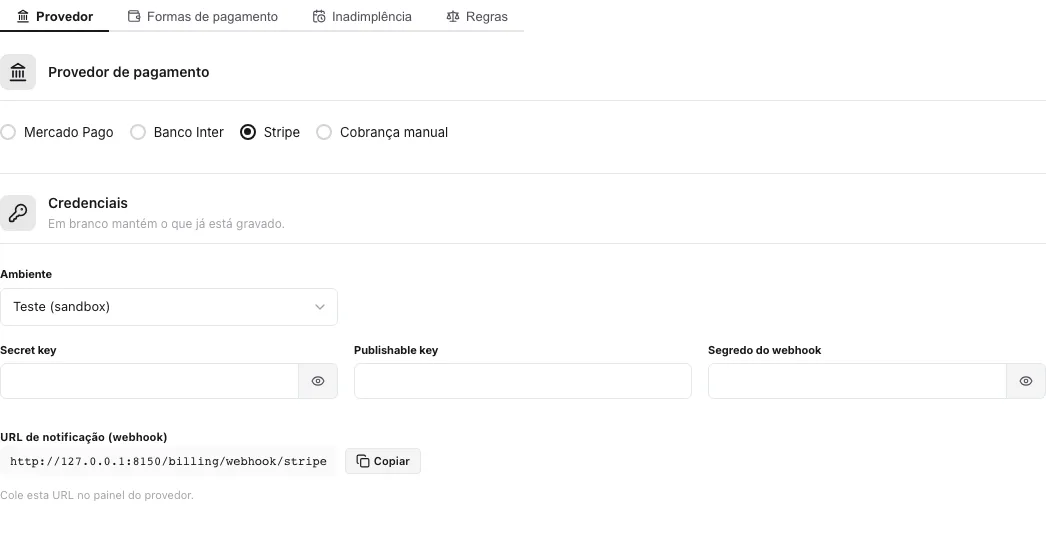Click the Segredo do webhook input field
Viewport: 1046px width, 547px height.
pos(857,381)
